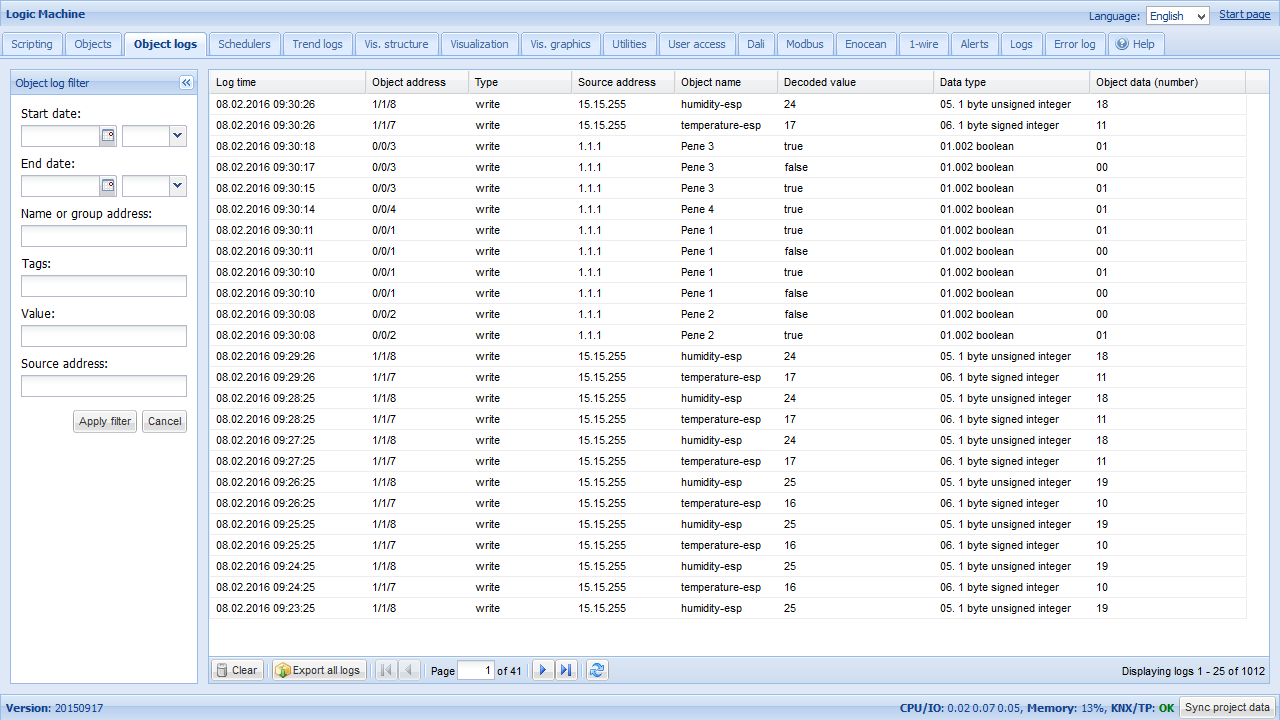This screenshot has height=720, width=1280.
Task: Open the Help tab
Action: [1135, 44]
